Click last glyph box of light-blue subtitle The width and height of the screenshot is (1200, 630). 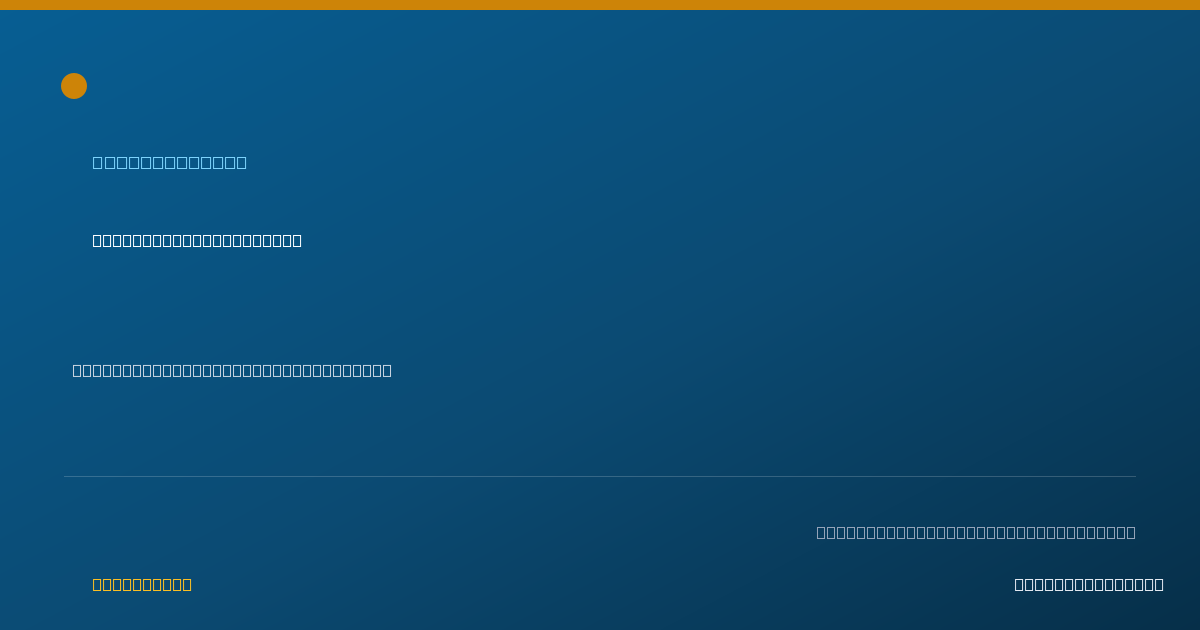(242, 162)
